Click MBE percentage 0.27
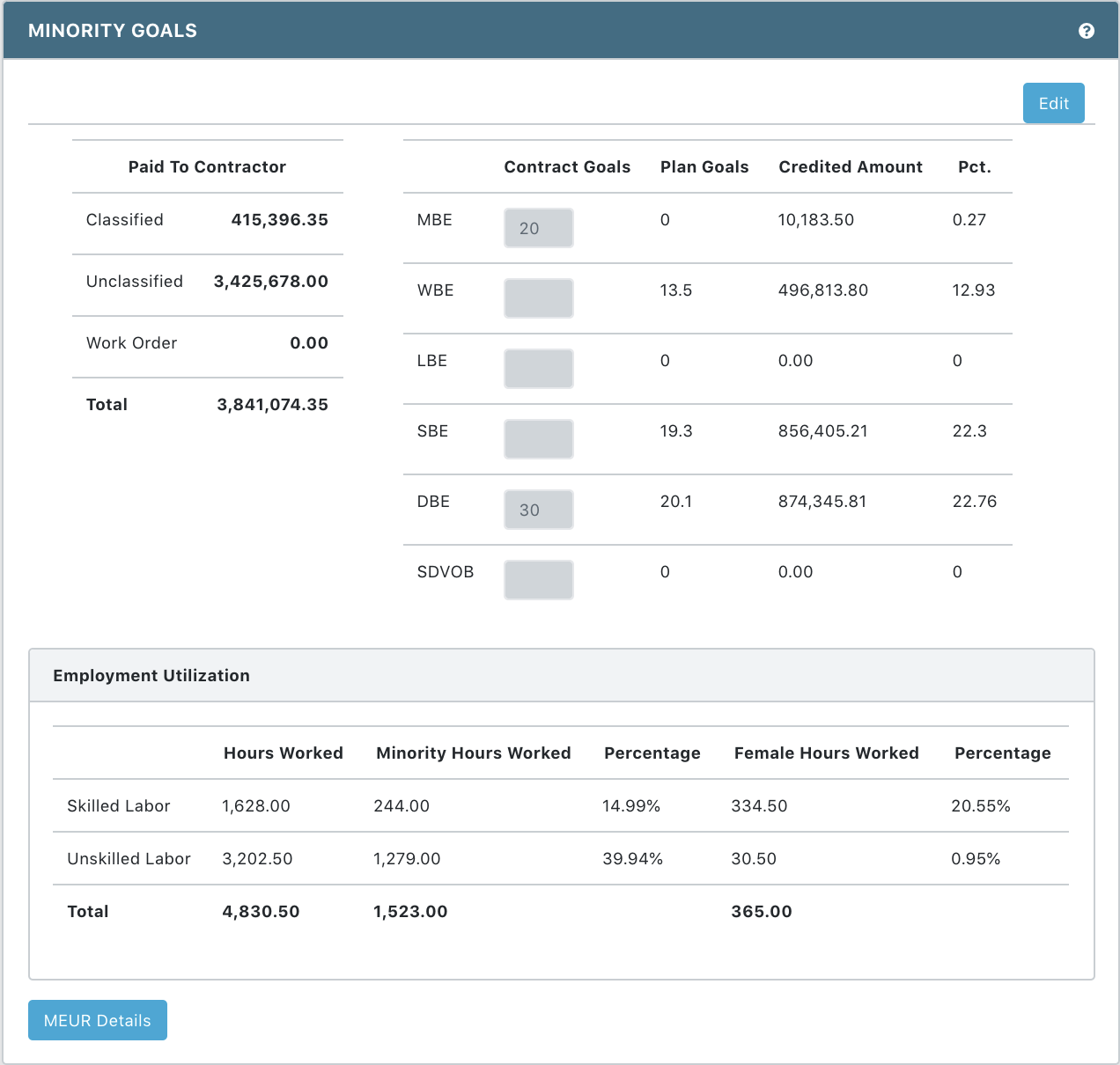This screenshot has height=1065, width=1120. point(969,220)
